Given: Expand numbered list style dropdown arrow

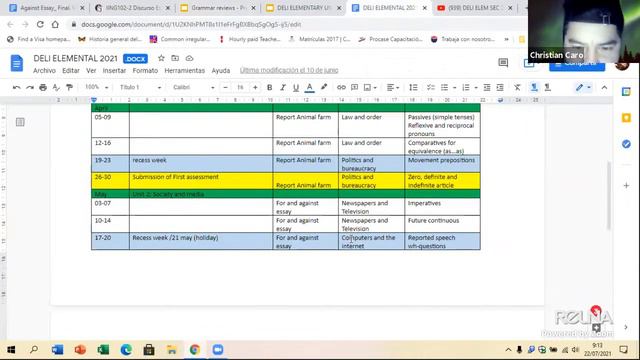Looking at the screenshot, I should pos(476,88).
